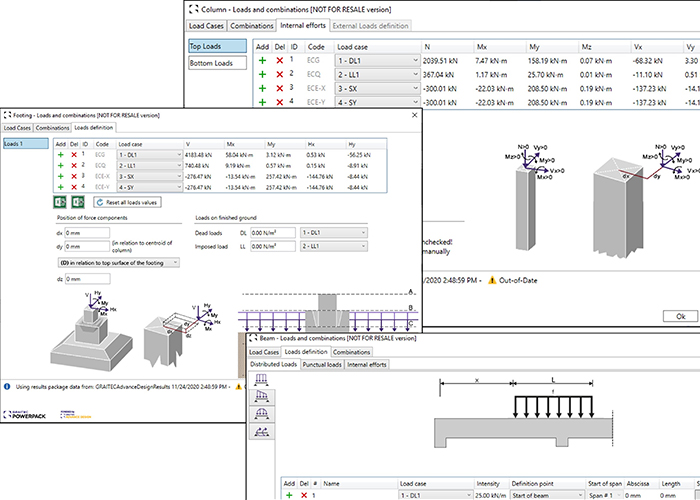The width and height of the screenshot is (700, 500).
Task: Click the leftmost Excel icon under Footing table
Action: (60, 202)
